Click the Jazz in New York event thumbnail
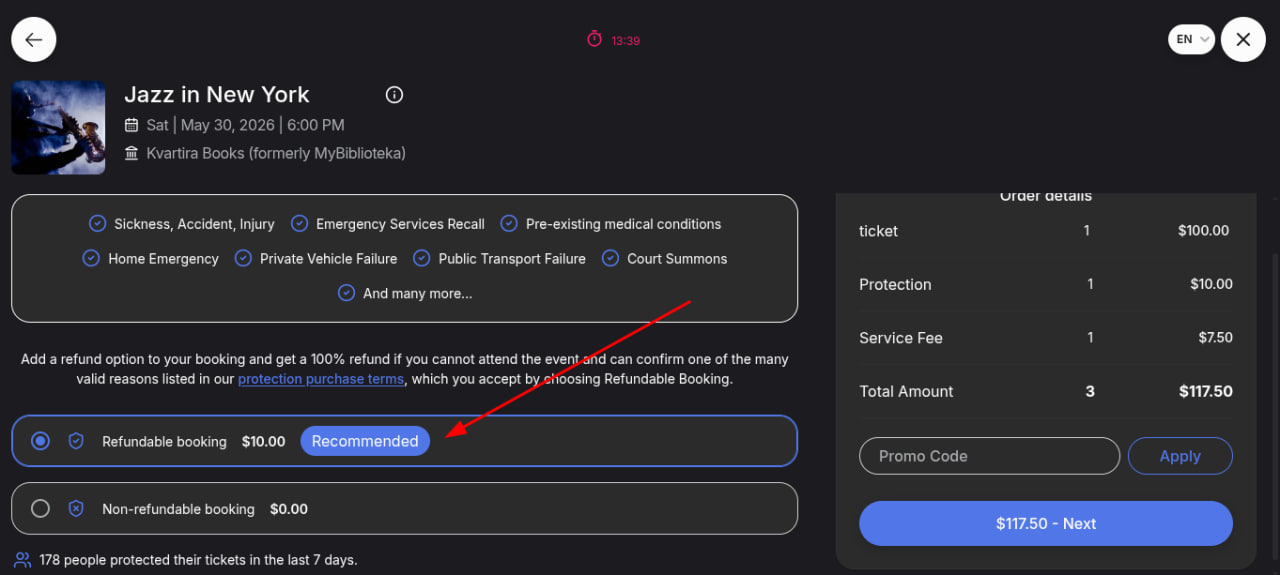This screenshot has width=1280, height=575. (58, 128)
